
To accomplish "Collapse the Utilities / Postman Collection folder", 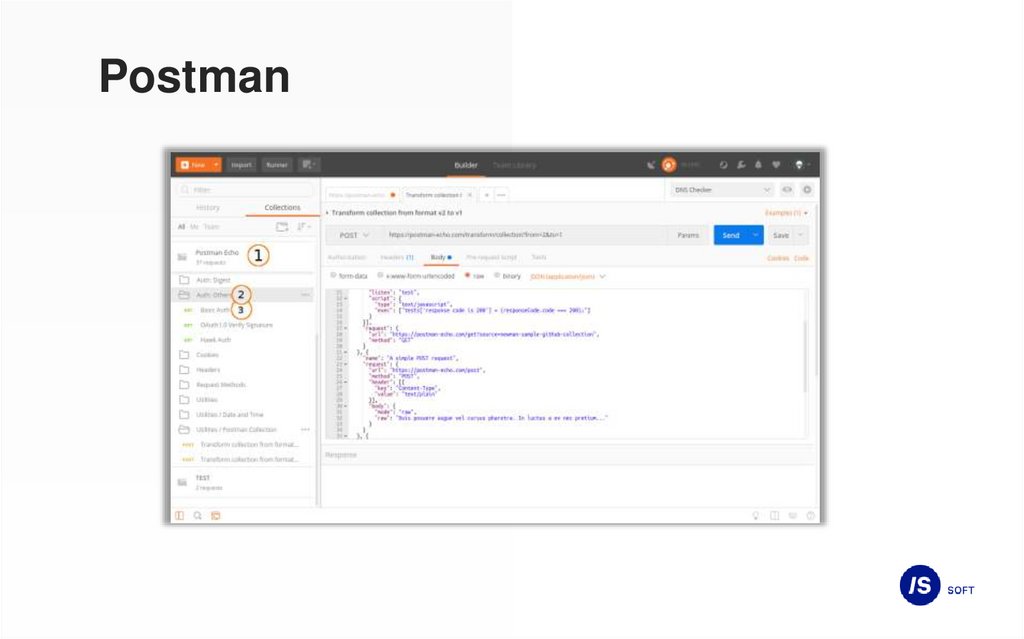I will (236, 429).
